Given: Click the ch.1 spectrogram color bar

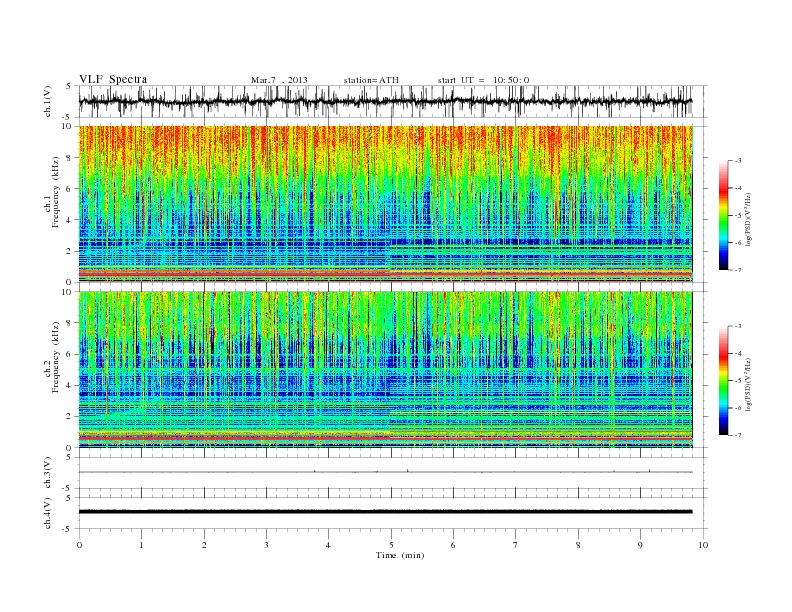Looking at the screenshot, I should click(x=723, y=216).
